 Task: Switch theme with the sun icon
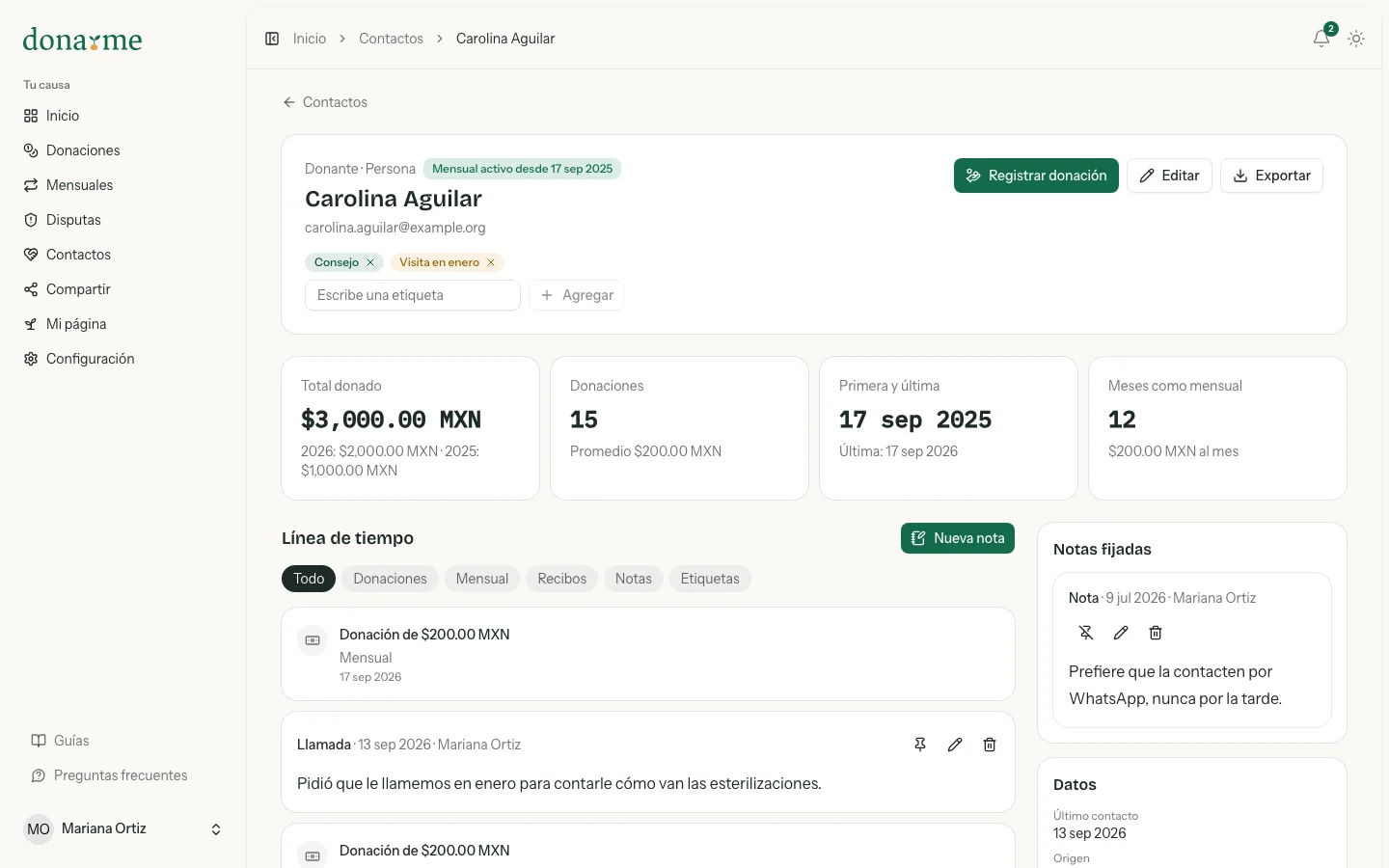(x=1356, y=39)
